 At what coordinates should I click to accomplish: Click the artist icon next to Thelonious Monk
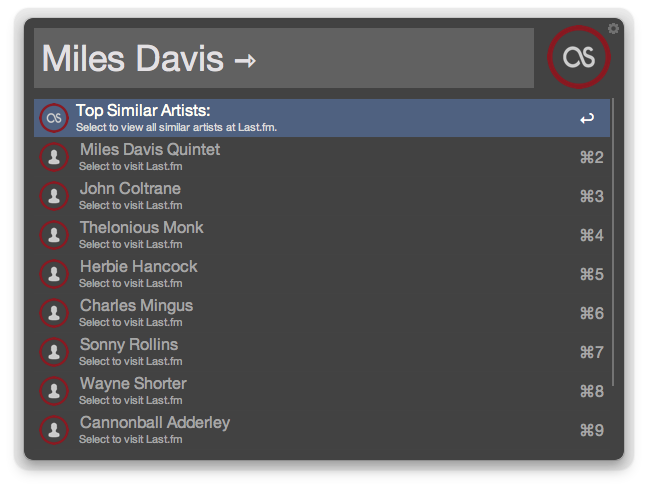pos(53,235)
